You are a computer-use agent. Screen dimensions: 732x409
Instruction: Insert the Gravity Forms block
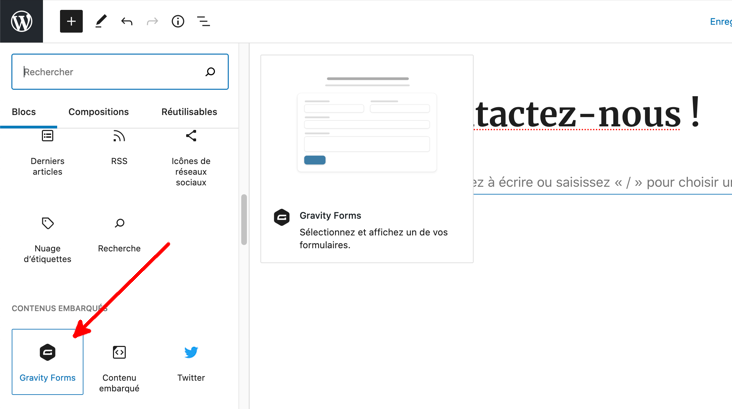(47, 362)
